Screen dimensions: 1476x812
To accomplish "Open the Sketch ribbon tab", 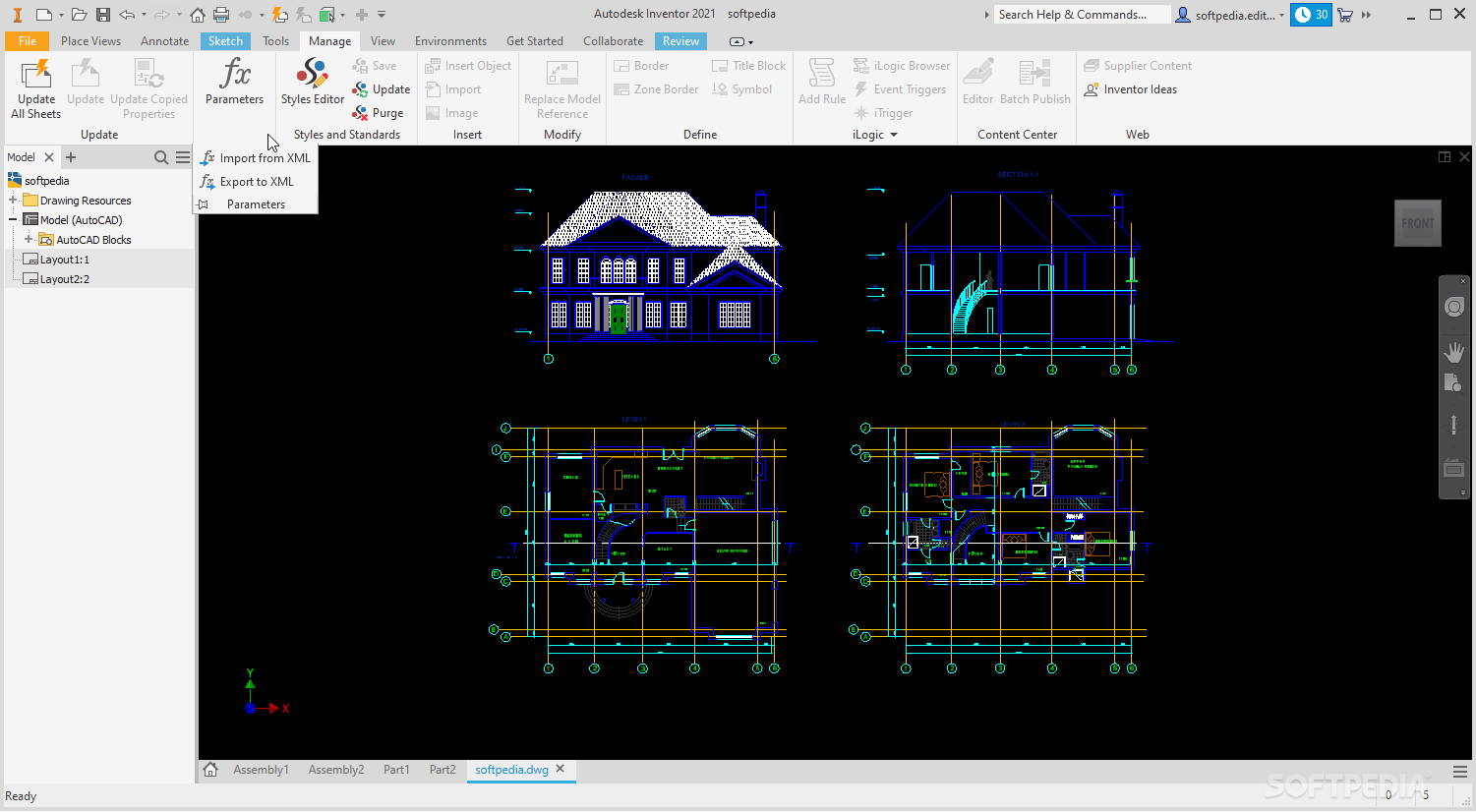I will pos(225,41).
